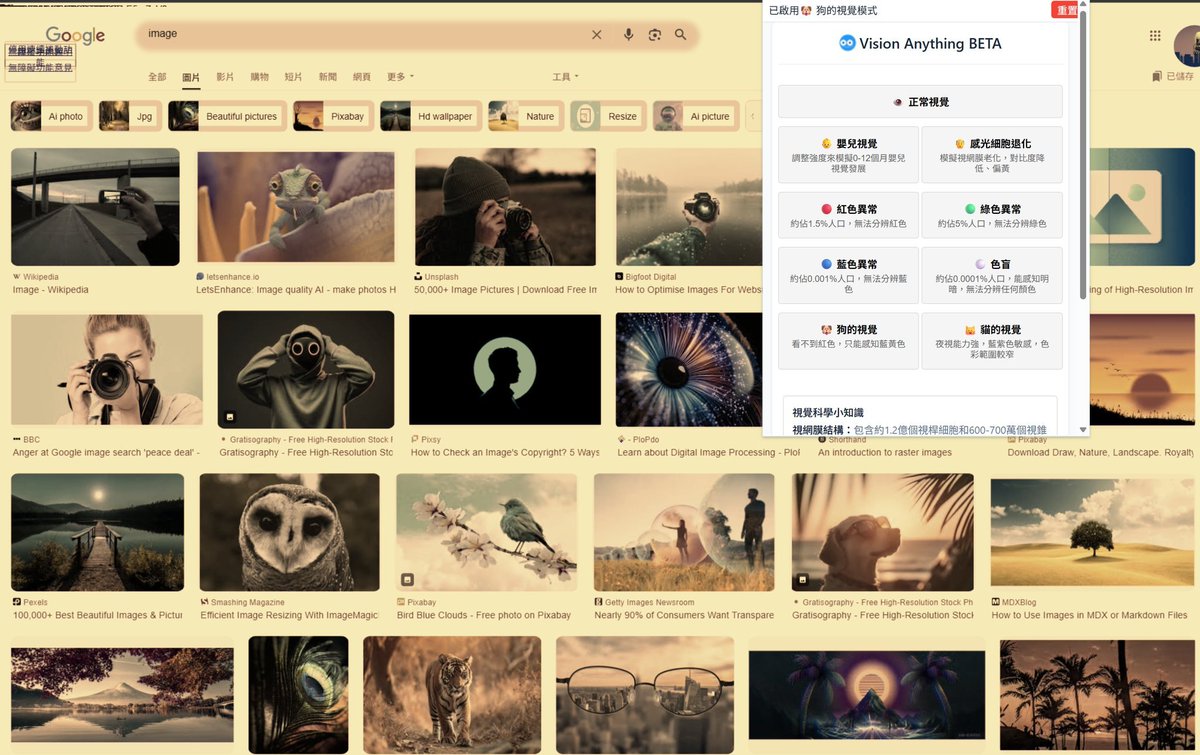Image resolution: width=1200 pixels, height=755 pixels.
Task: Expand the 更多 more menu
Action: [x=400, y=77]
